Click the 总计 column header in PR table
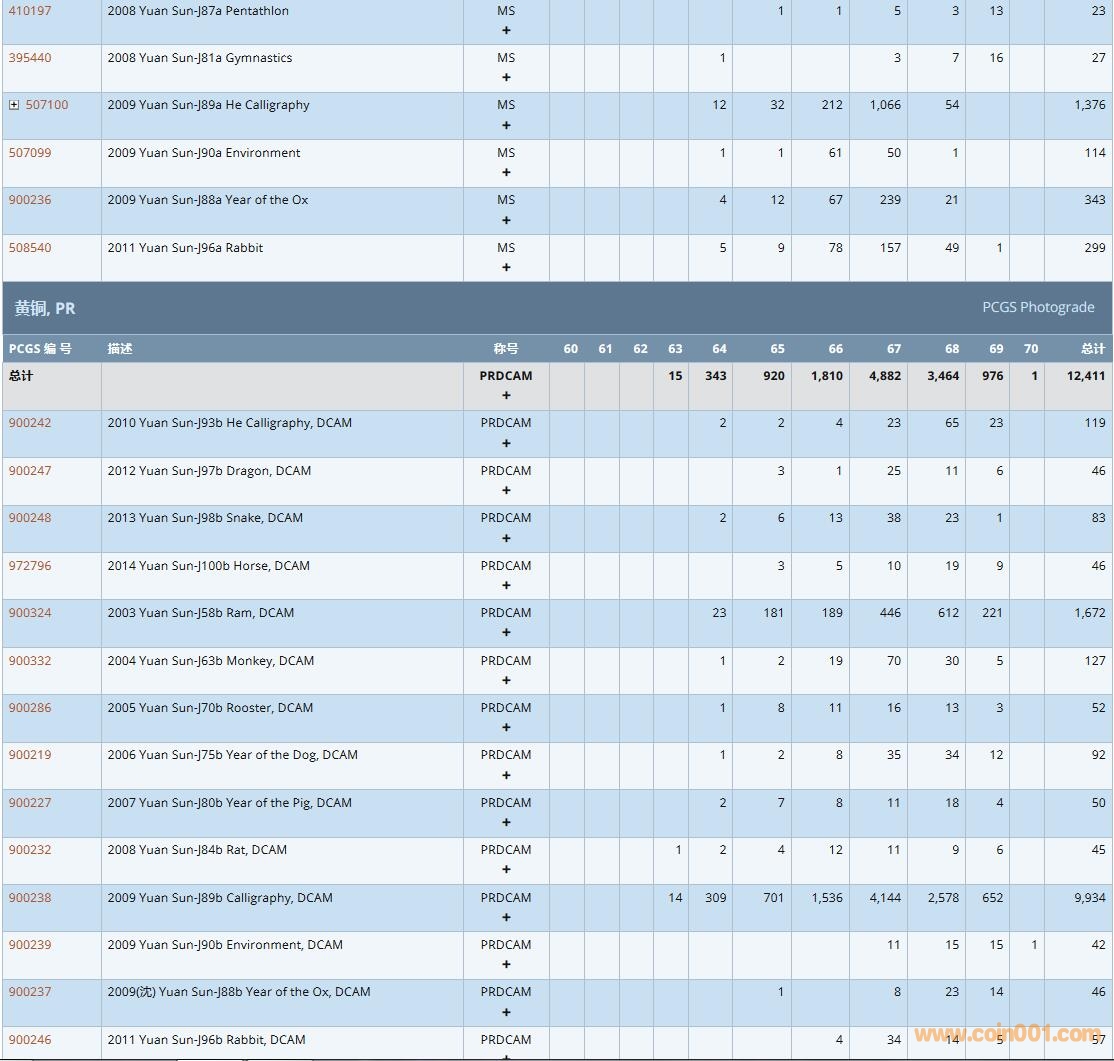This screenshot has width=1114, height=1061. click(x=1092, y=349)
